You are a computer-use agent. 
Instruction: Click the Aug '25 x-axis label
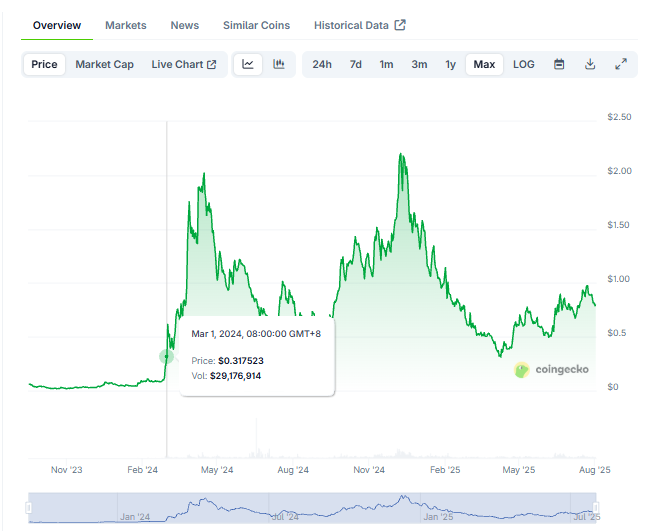pos(595,470)
